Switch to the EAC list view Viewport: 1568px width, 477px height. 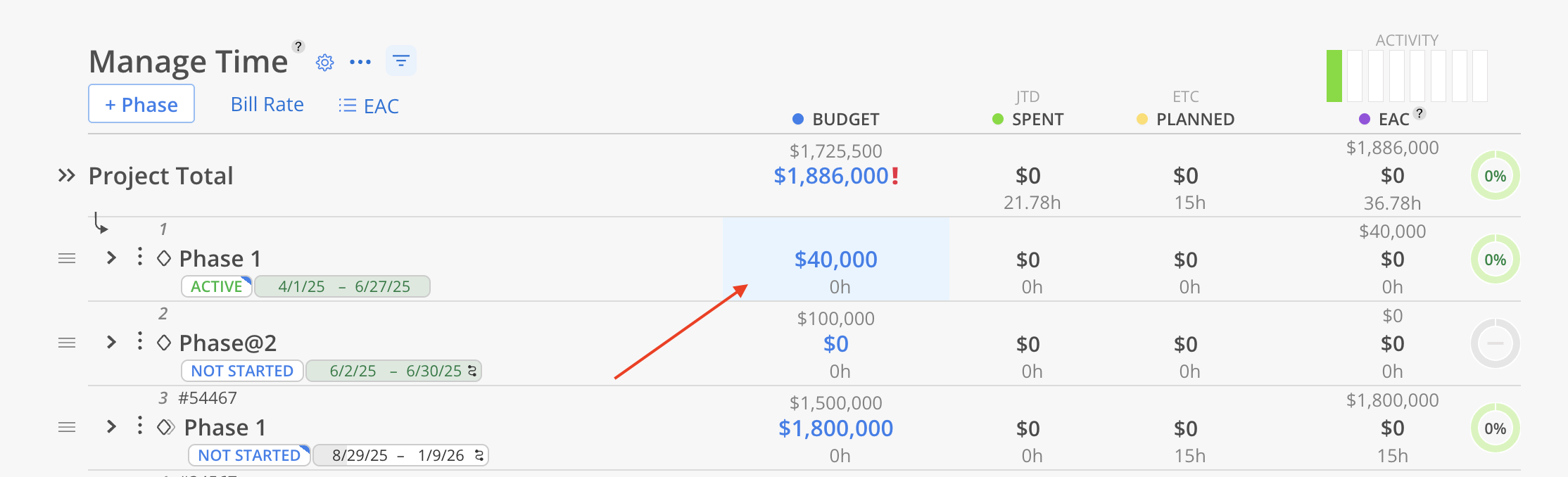click(x=369, y=106)
